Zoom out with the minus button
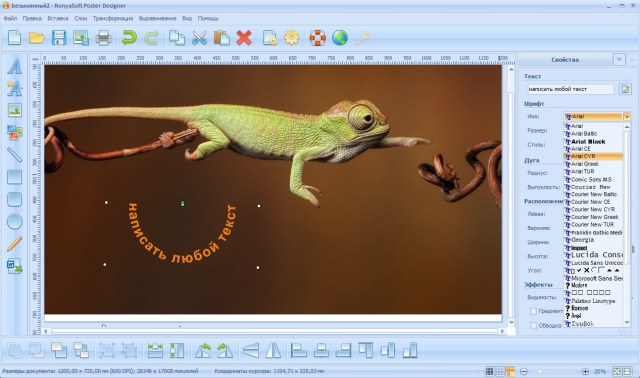Screen dimensions: 640x378 (x=524, y=371)
